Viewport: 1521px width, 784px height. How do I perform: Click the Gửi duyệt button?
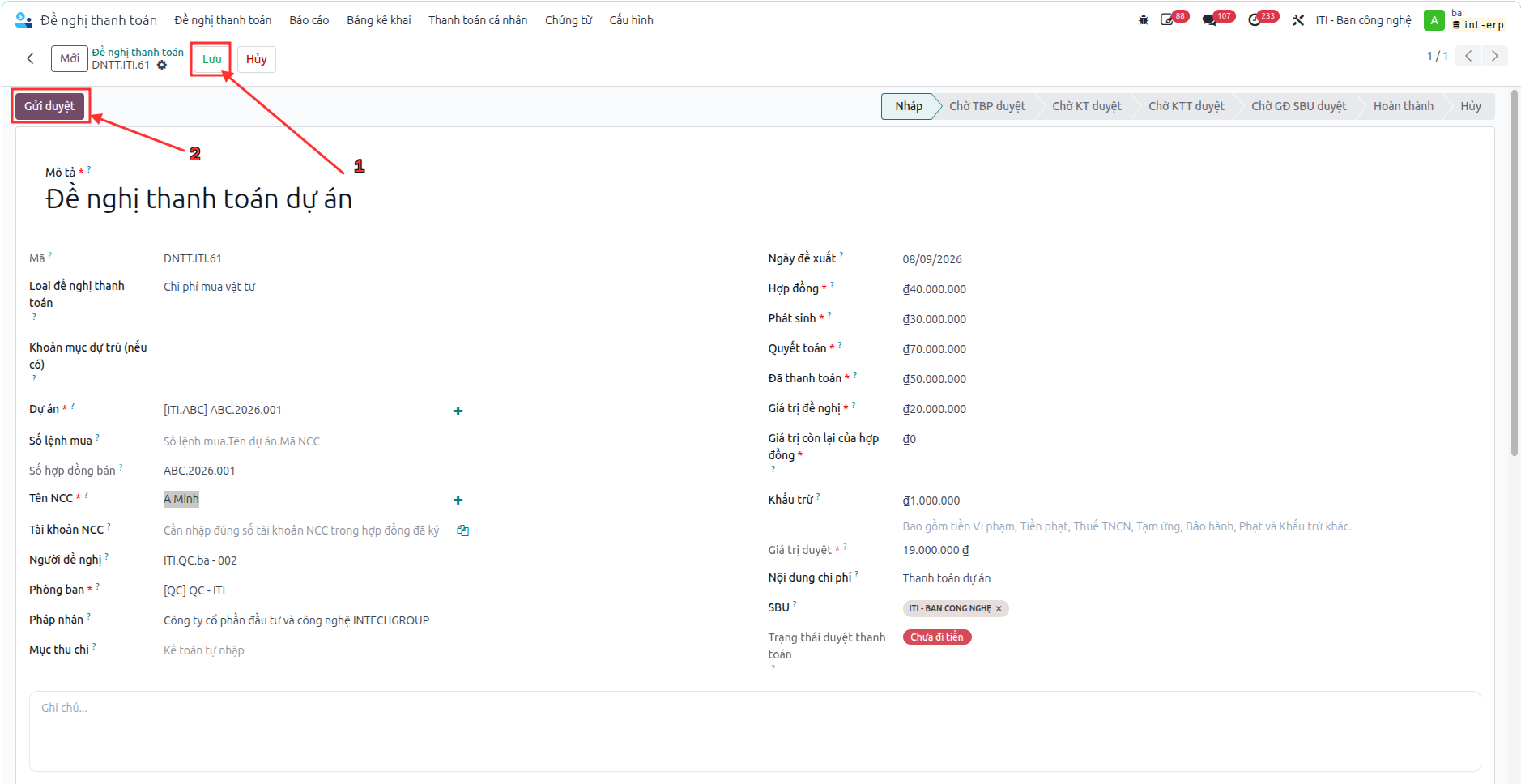(49, 106)
